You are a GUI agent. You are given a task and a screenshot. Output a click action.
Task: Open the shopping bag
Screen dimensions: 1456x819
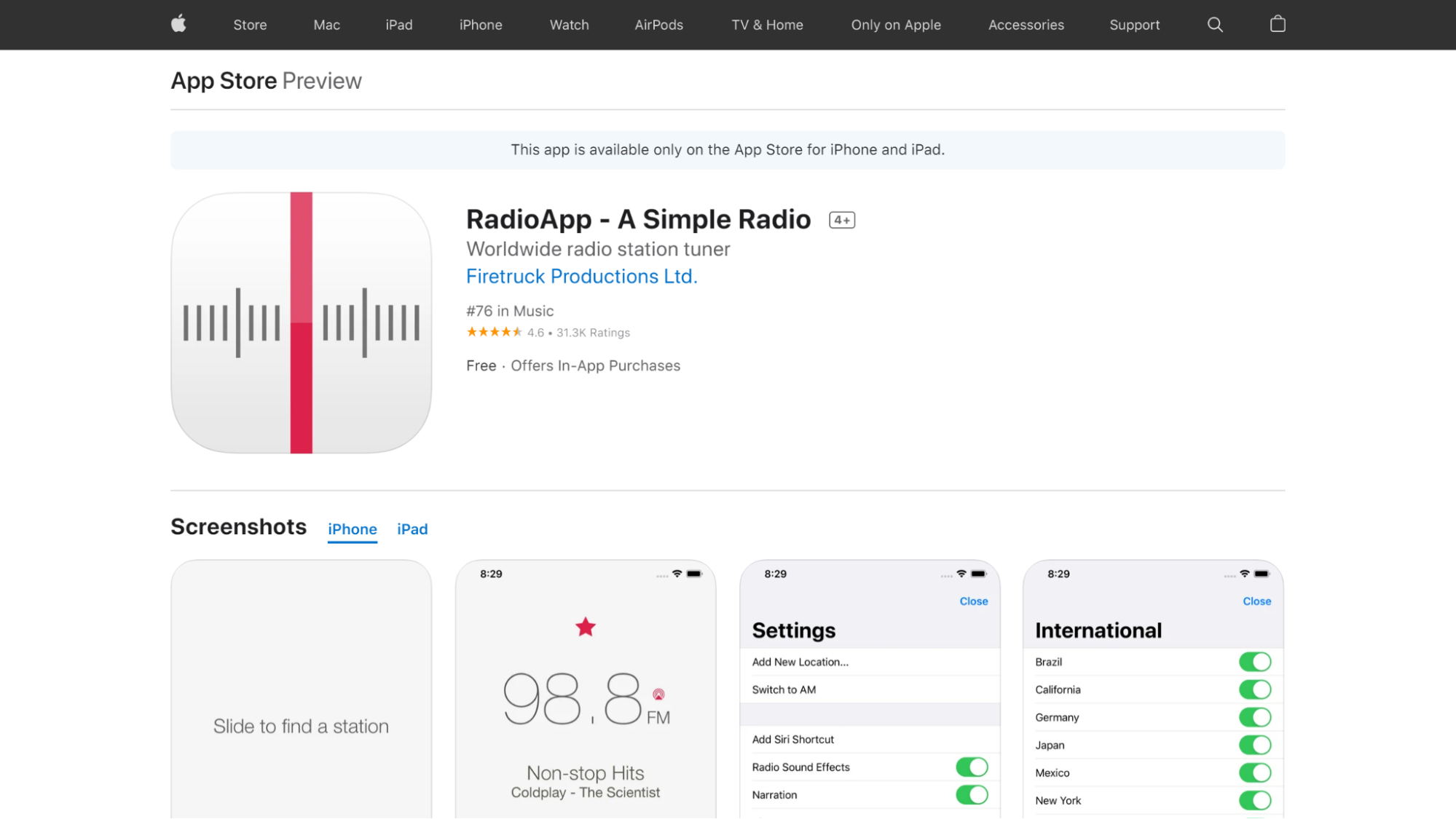tap(1277, 24)
